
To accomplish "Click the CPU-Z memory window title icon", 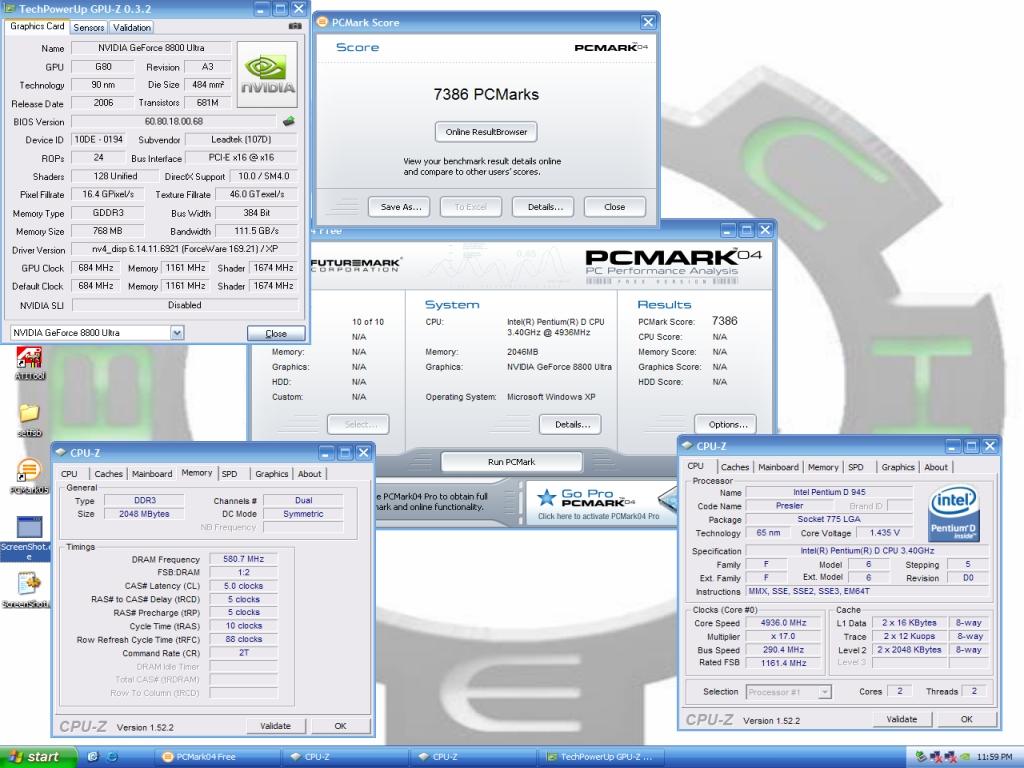I will [61, 452].
